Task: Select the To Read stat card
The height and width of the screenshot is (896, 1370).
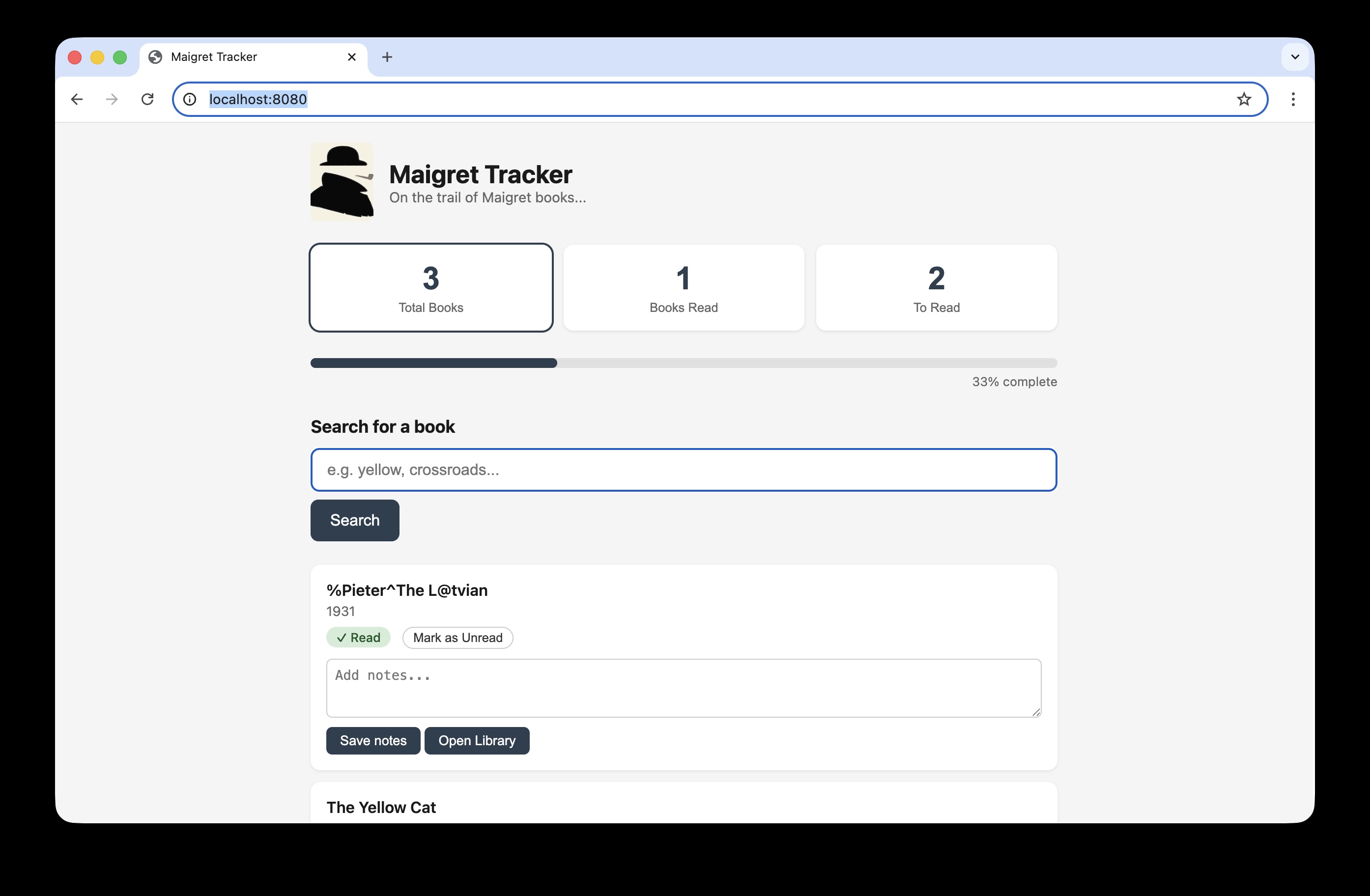Action: [936, 288]
